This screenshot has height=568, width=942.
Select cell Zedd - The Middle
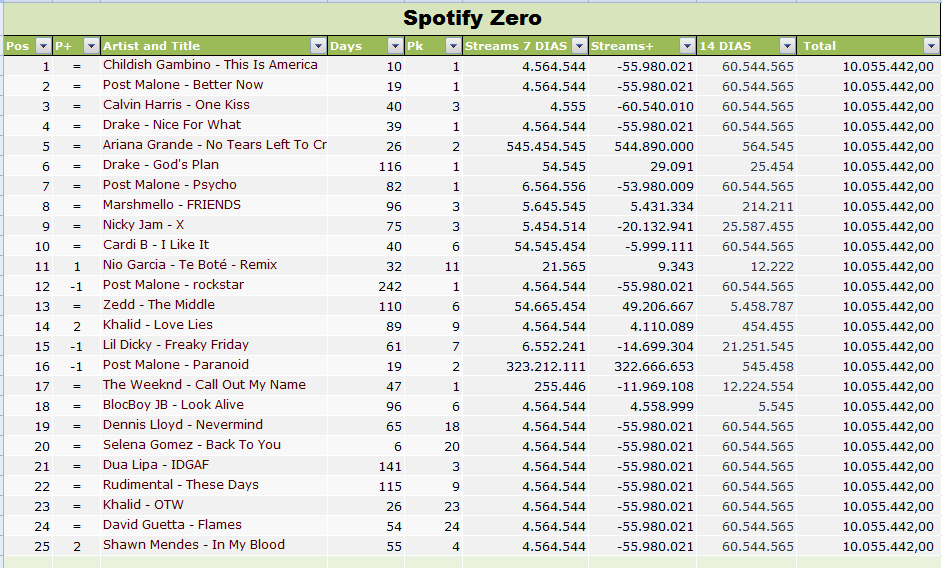pos(214,305)
